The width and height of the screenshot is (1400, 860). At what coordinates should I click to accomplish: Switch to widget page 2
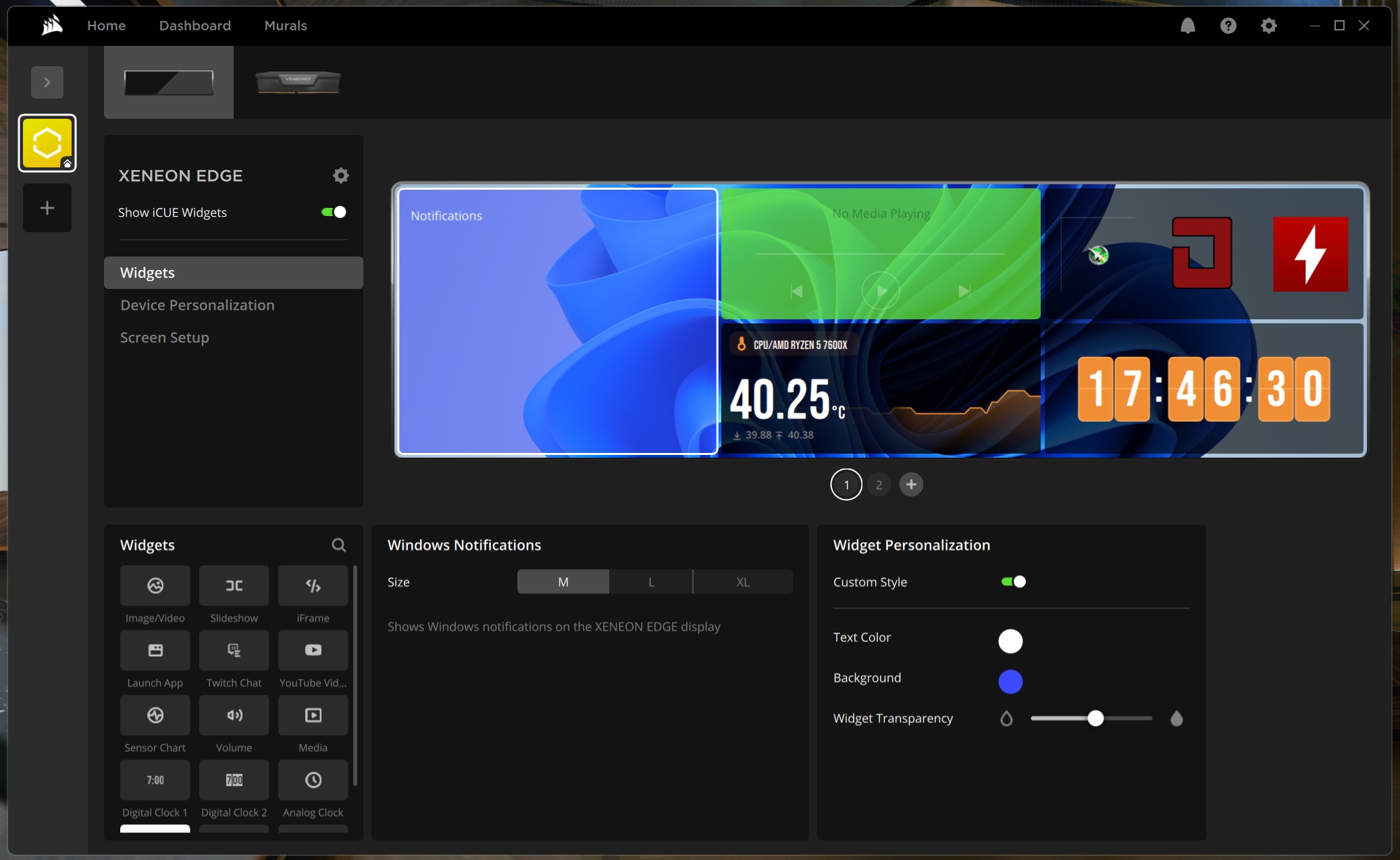(879, 485)
